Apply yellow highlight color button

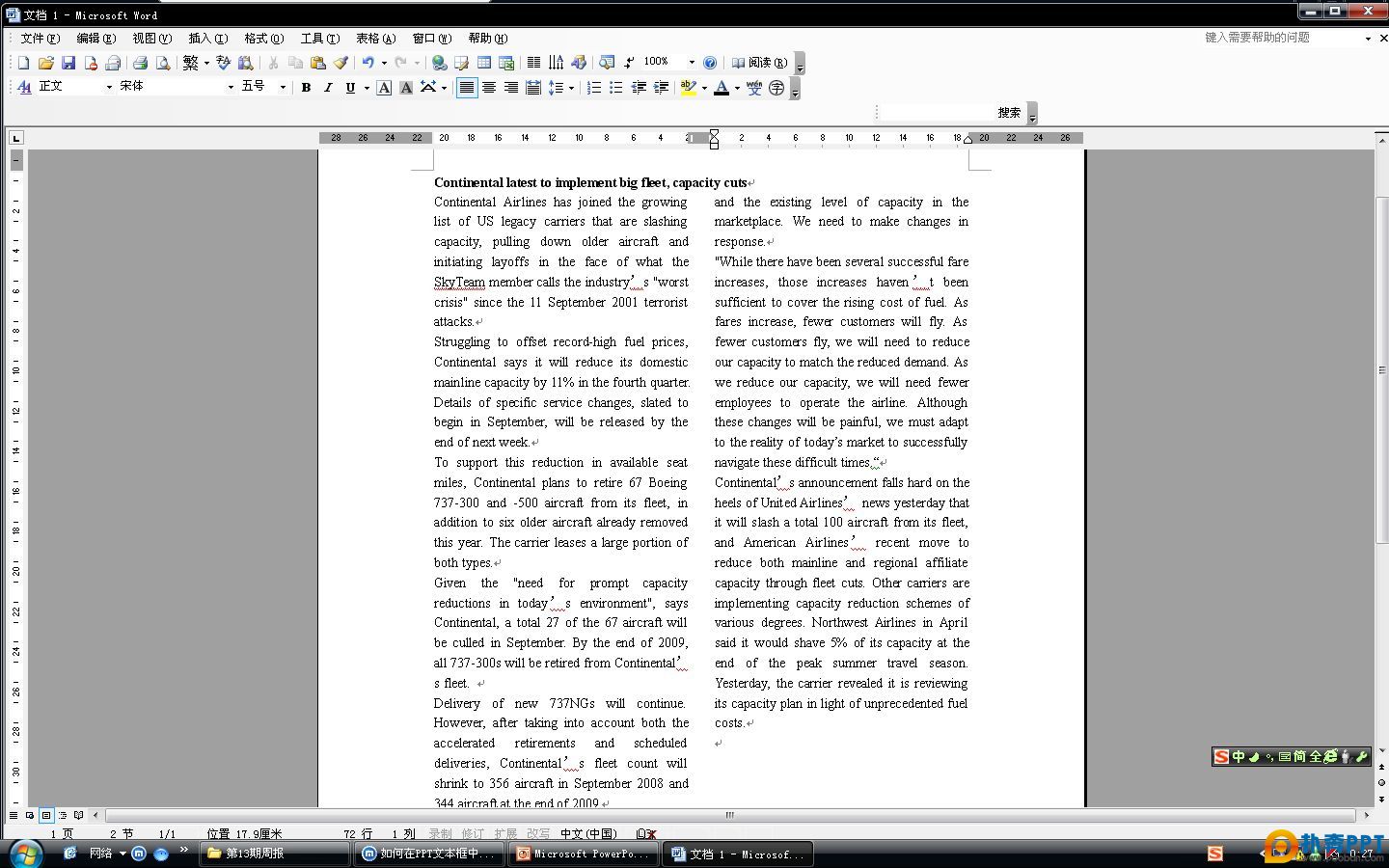point(688,88)
